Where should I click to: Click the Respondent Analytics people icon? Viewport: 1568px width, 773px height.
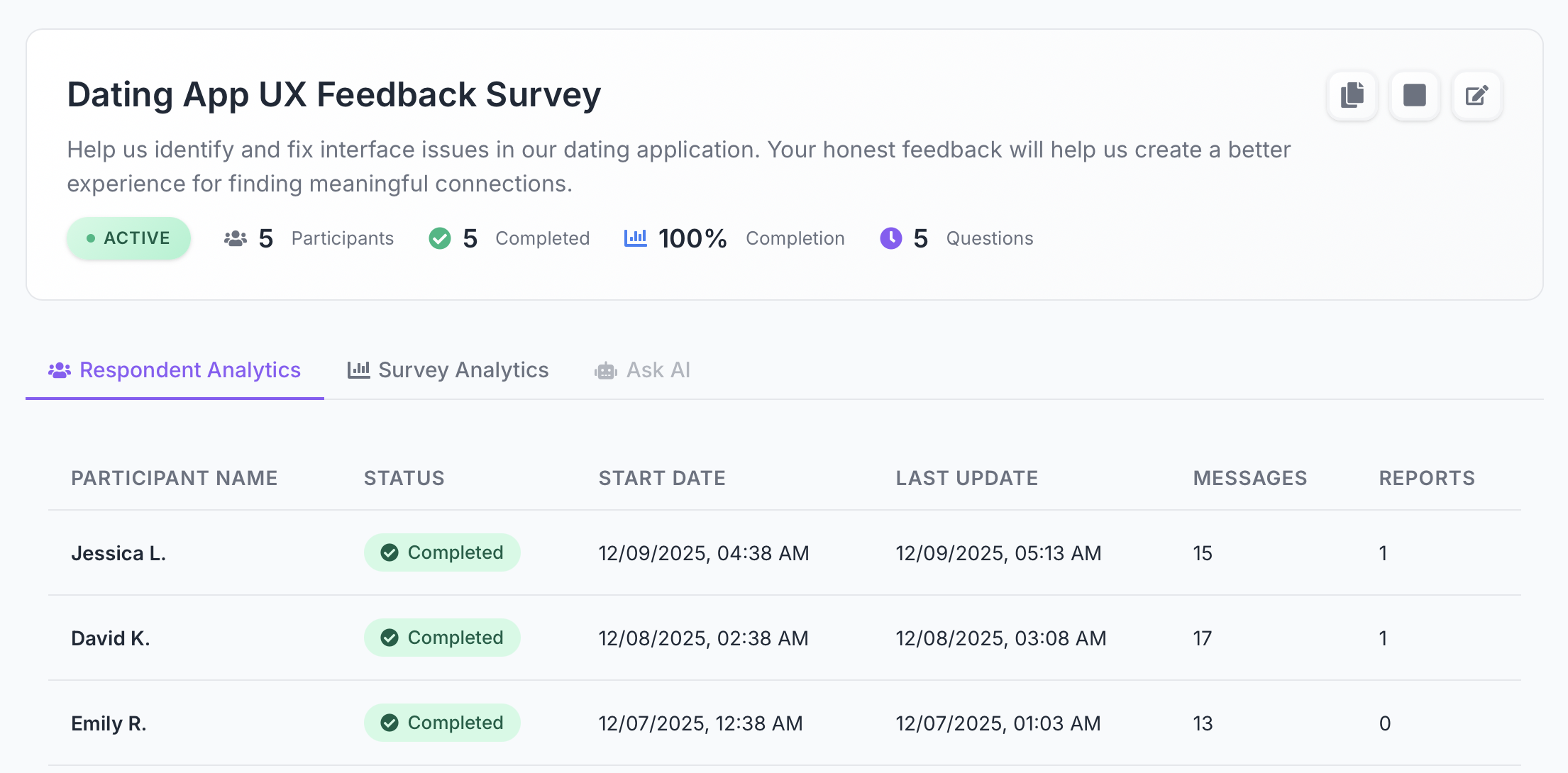pyautogui.click(x=60, y=369)
